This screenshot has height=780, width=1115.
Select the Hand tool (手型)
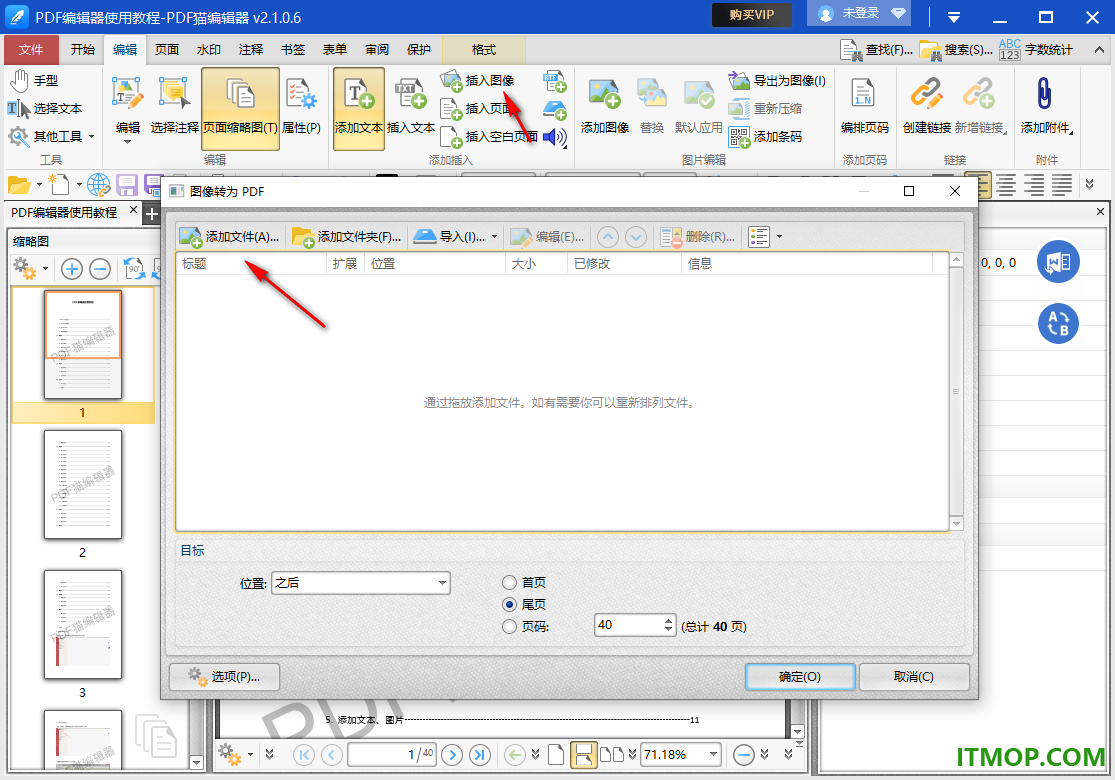[x=34, y=80]
